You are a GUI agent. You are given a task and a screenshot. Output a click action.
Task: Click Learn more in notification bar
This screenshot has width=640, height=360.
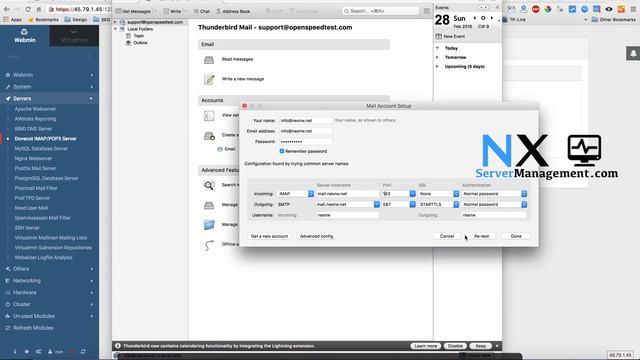[425, 346]
